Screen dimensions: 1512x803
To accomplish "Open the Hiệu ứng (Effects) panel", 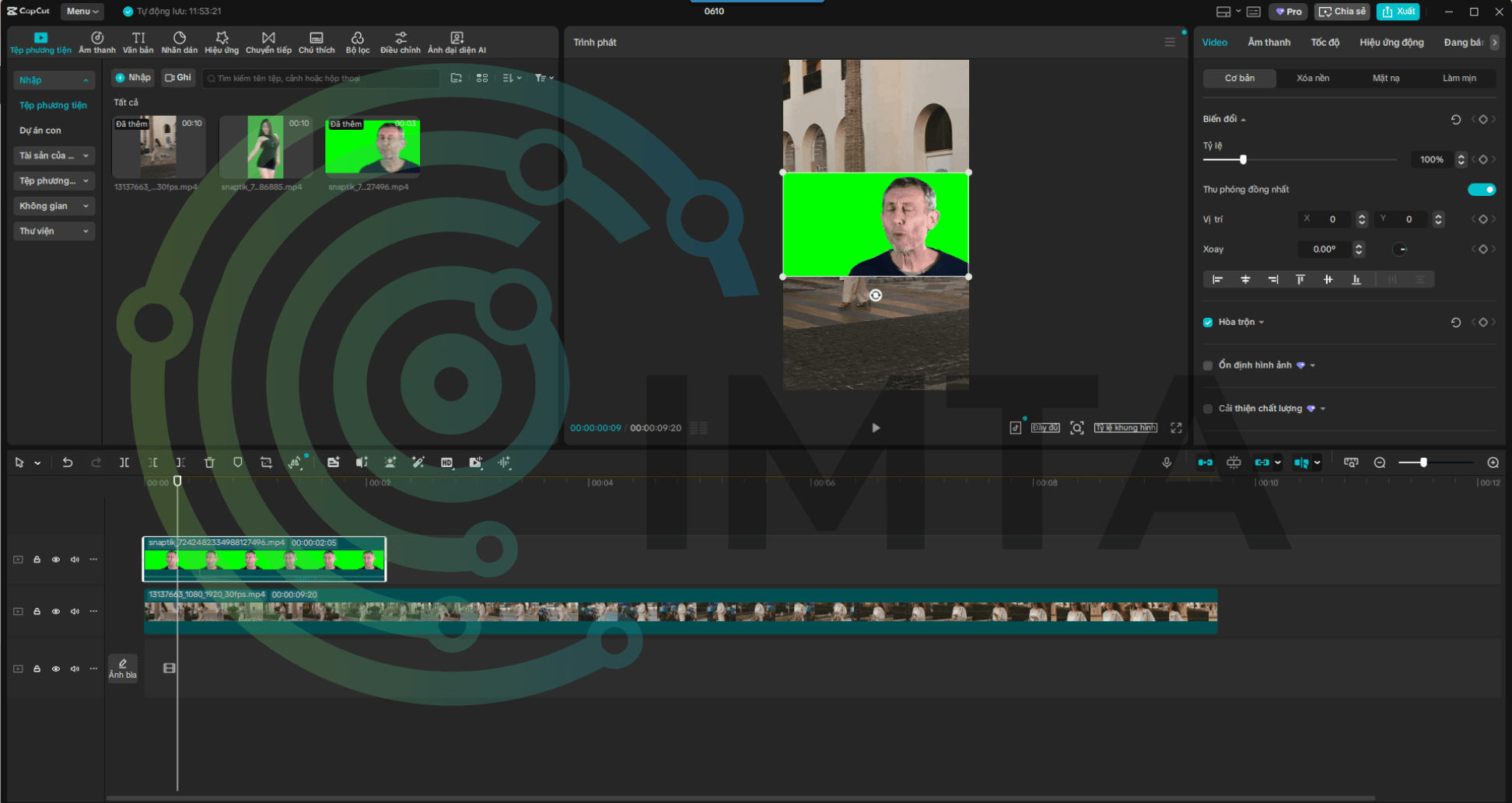I will [222, 41].
